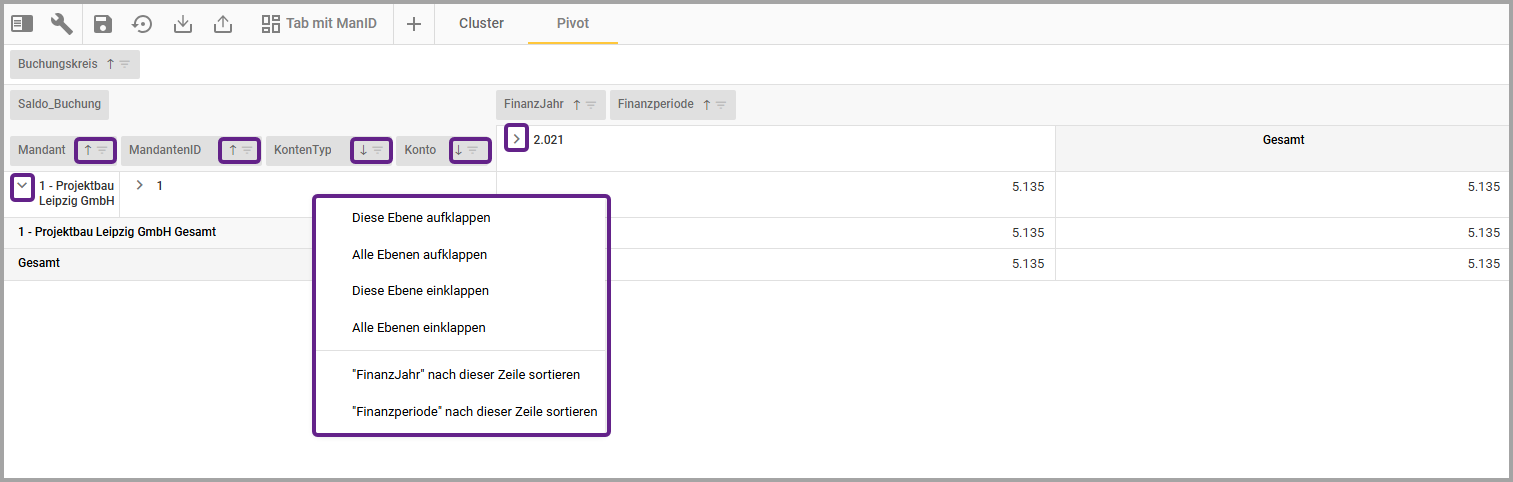Click the Buchungskreis filter field chip

coord(58,64)
